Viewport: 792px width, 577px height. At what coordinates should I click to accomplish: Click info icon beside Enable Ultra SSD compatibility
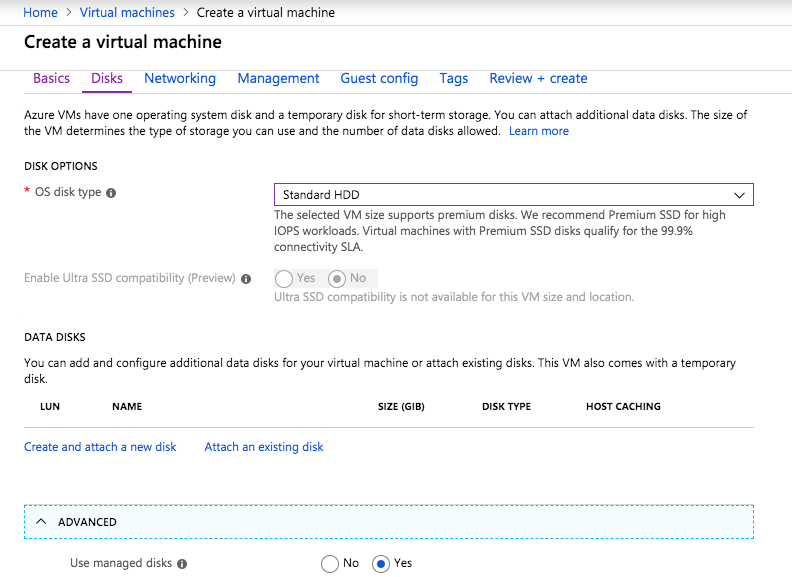246,279
